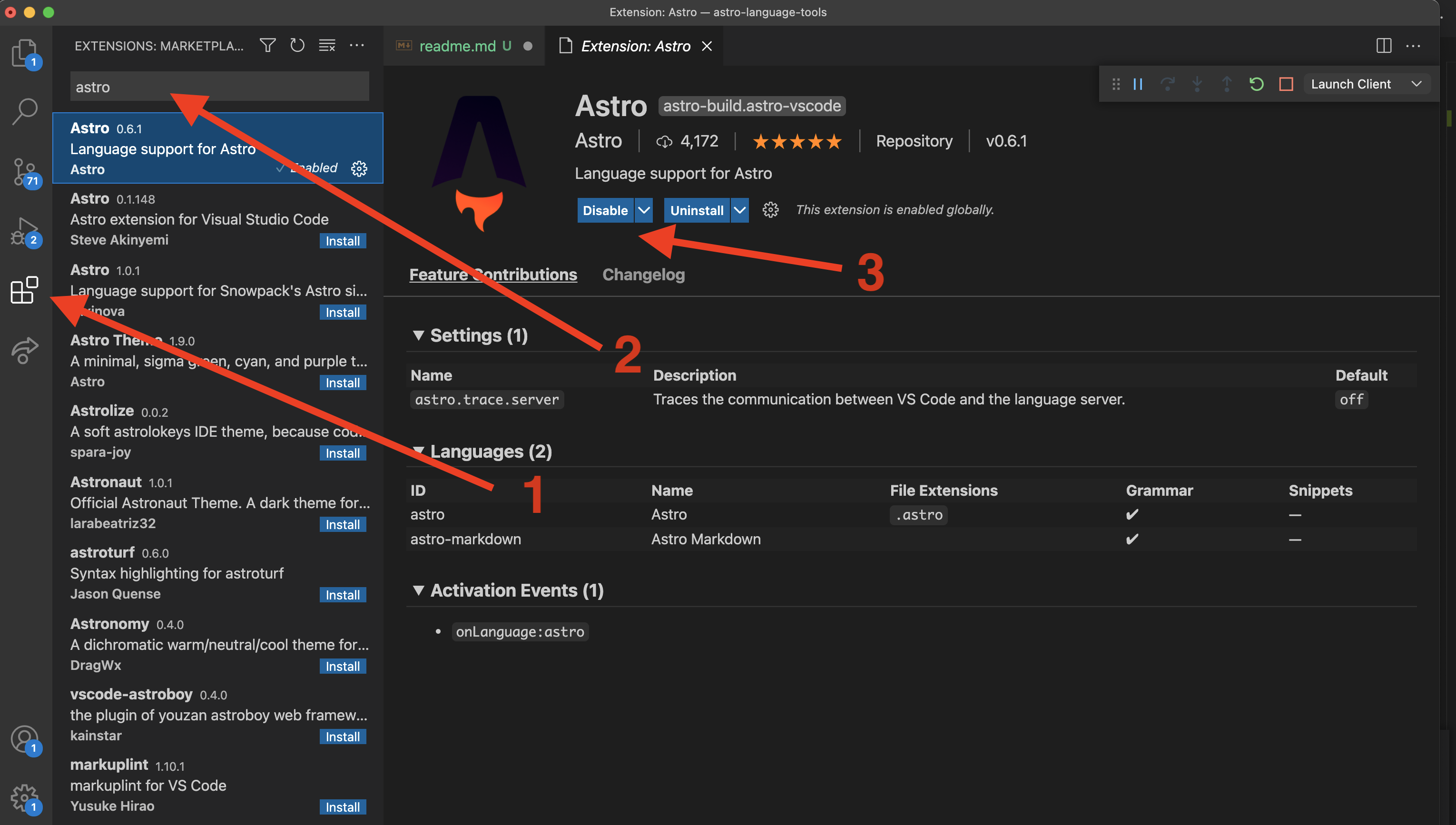
Task: Step into in debug toolbar
Action: [x=1197, y=84]
